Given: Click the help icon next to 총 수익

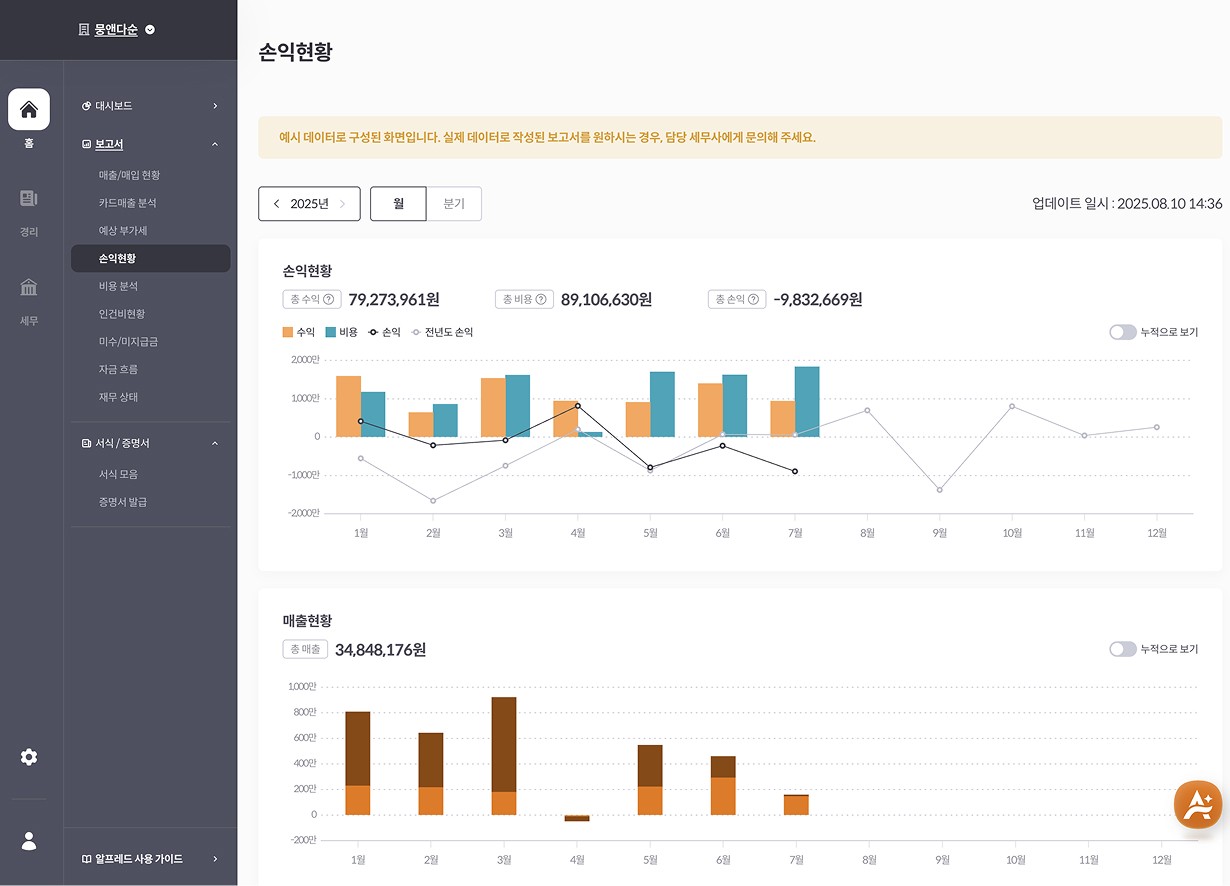Looking at the screenshot, I should (327, 298).
